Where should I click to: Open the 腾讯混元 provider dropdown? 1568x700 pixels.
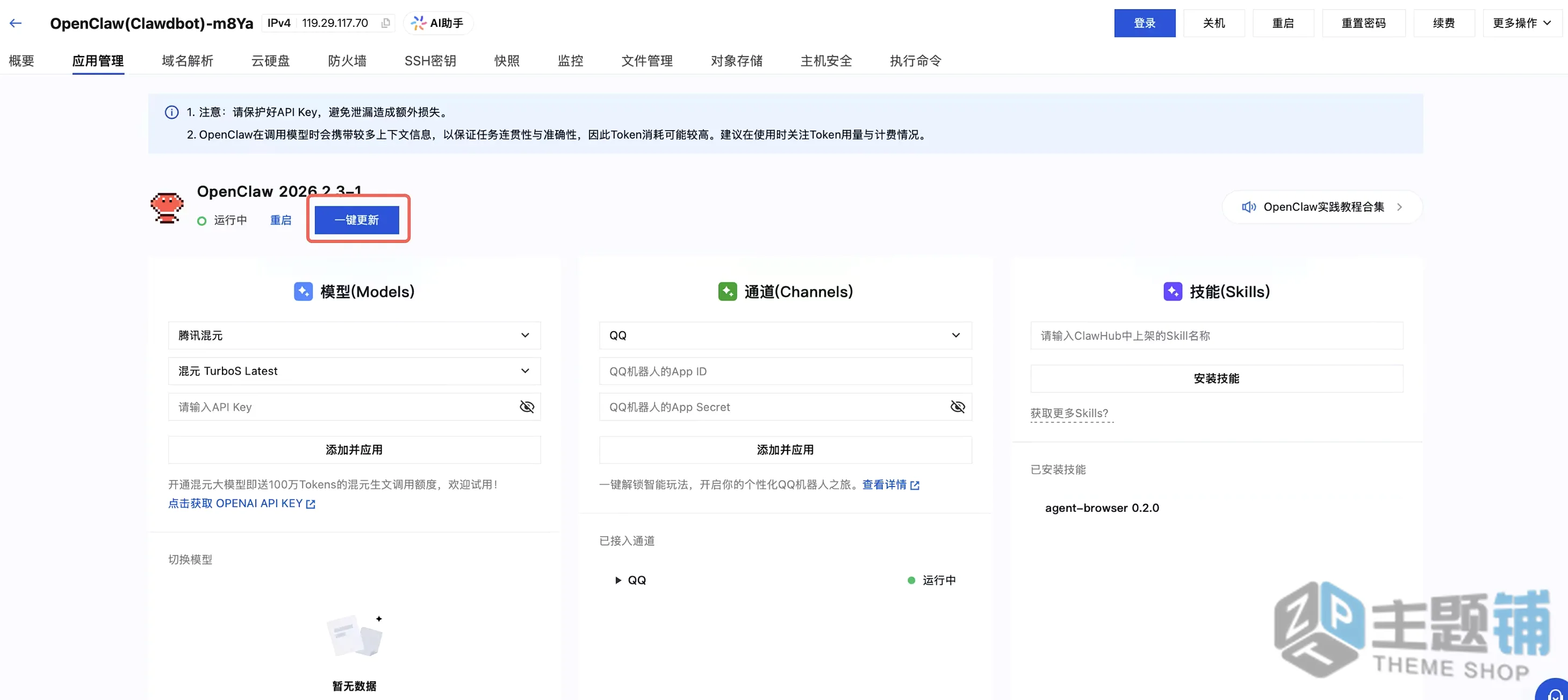click(x=354, y=335)
